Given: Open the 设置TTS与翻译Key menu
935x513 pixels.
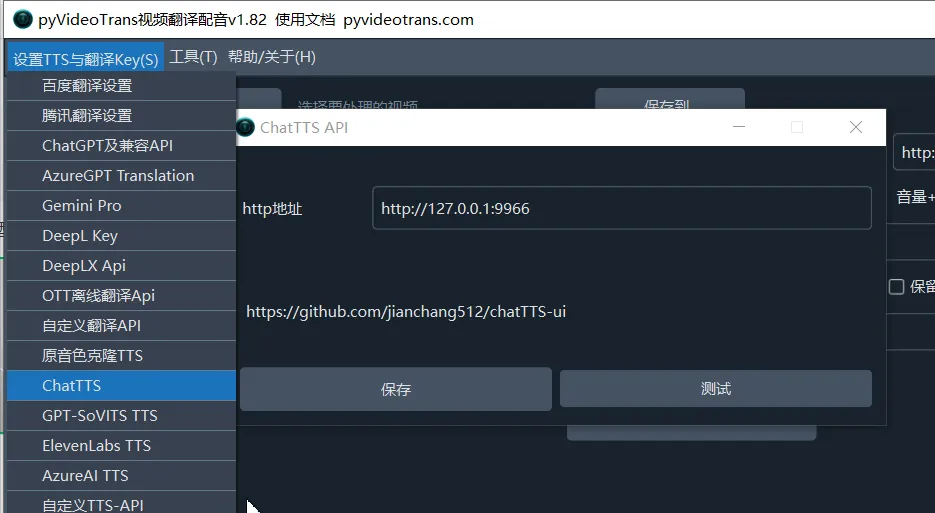Looking at the screenshot, I should pos(86,58).
